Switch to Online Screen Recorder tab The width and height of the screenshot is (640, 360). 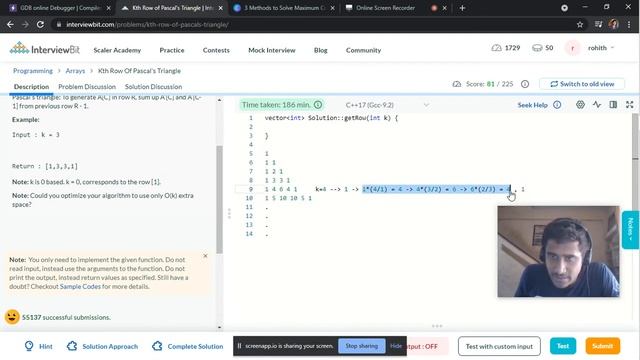point(386,8)
